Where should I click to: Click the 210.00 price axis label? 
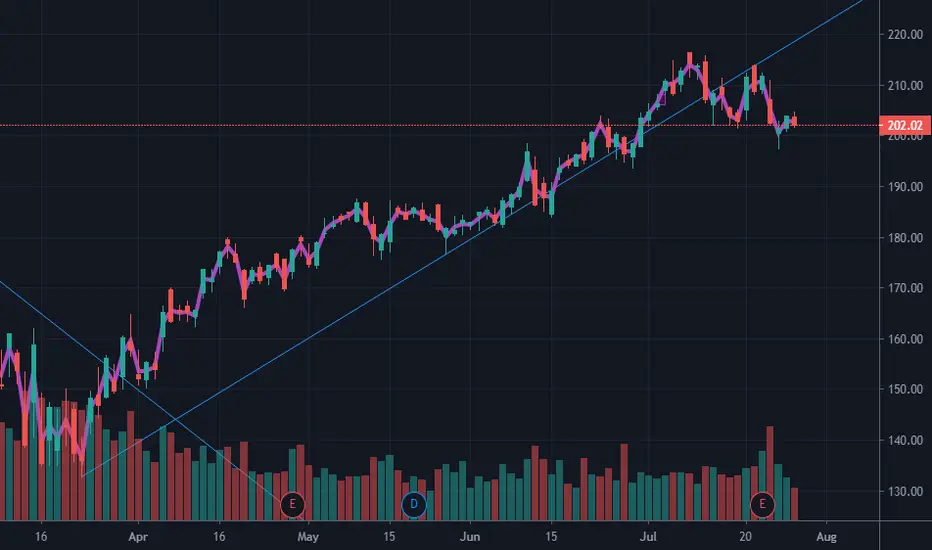coord(905,86)
